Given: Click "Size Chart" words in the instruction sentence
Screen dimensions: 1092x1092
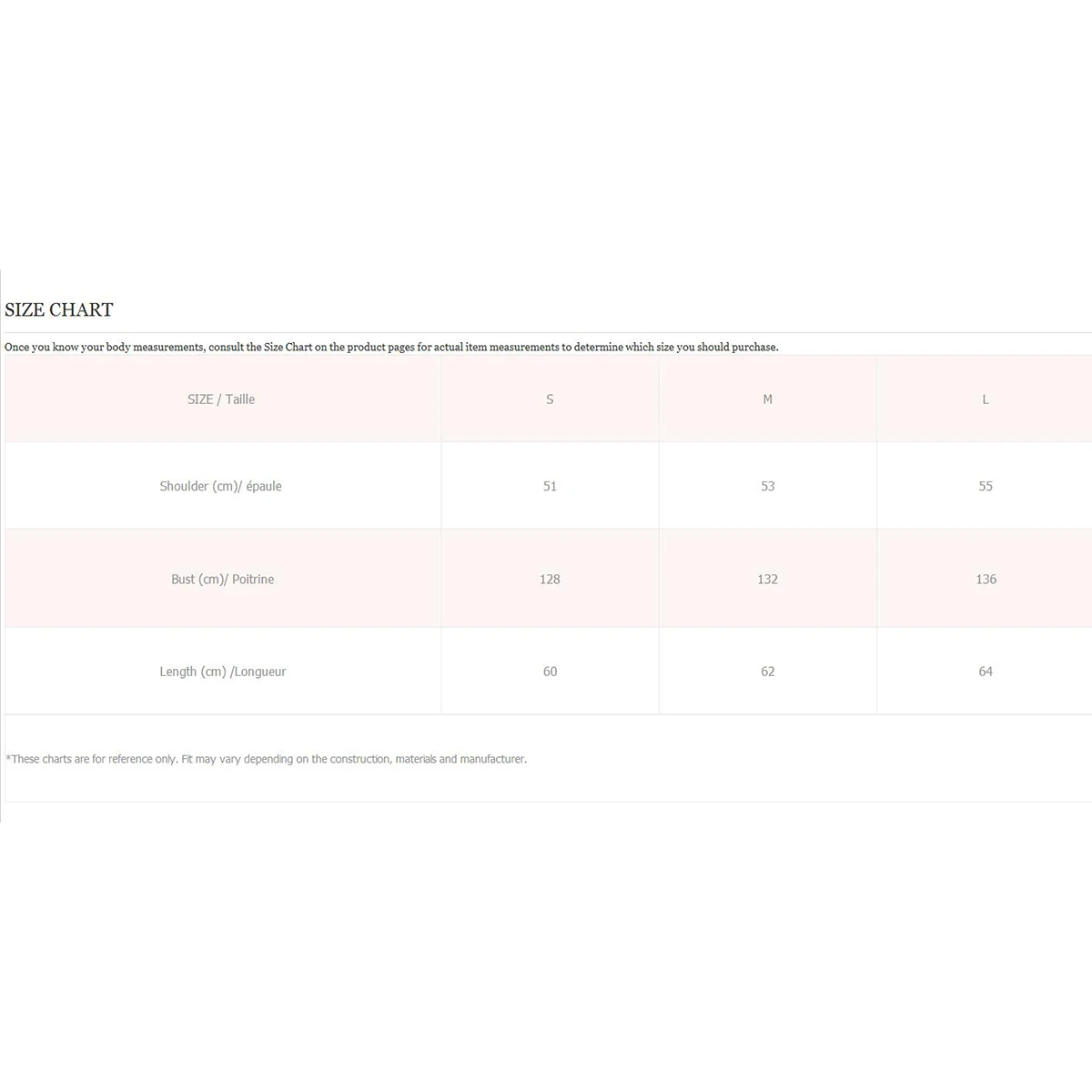Looking at the screenshot, I should coord(288,347).
